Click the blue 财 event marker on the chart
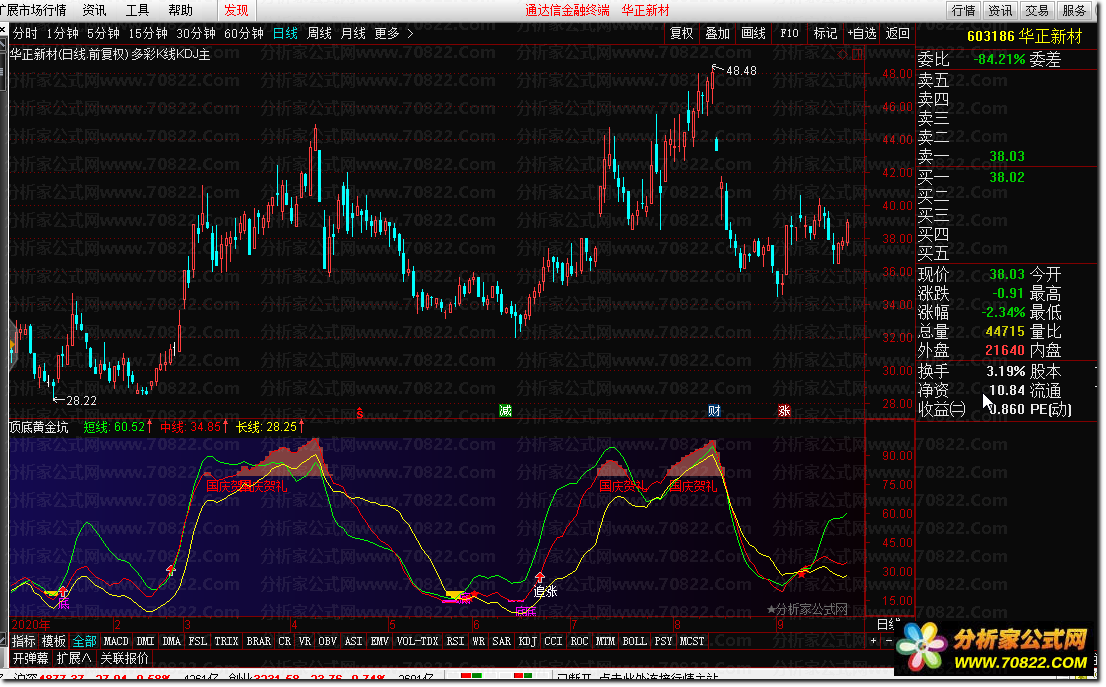Image resolution: width=1106 pixels, height=687 pixels. [x=714, y=411]
